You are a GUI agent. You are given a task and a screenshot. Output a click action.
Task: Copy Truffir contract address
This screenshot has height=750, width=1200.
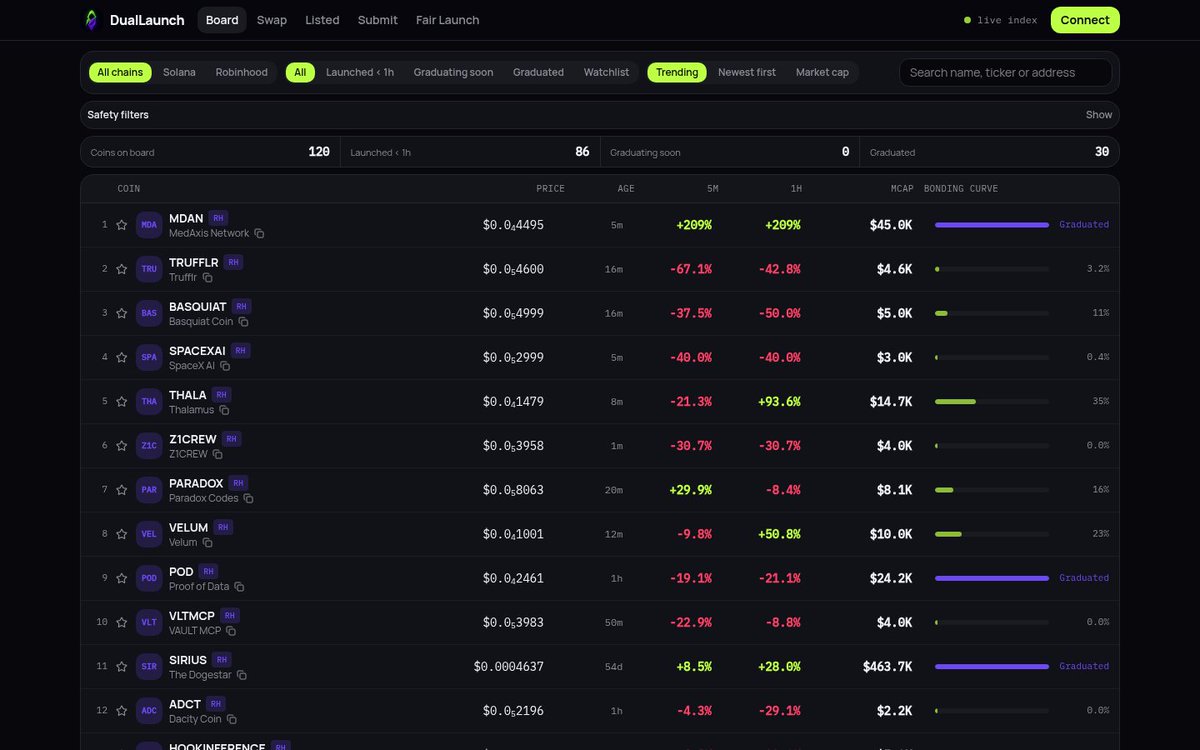click(207, 277)
